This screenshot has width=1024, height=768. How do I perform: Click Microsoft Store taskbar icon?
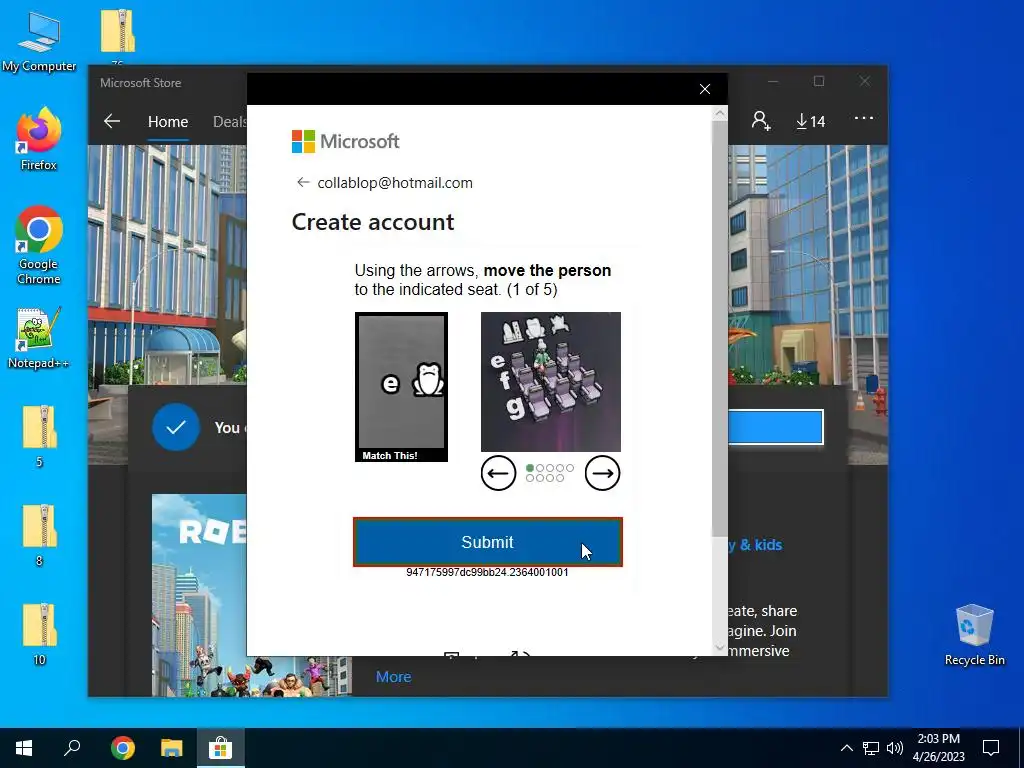221,748
